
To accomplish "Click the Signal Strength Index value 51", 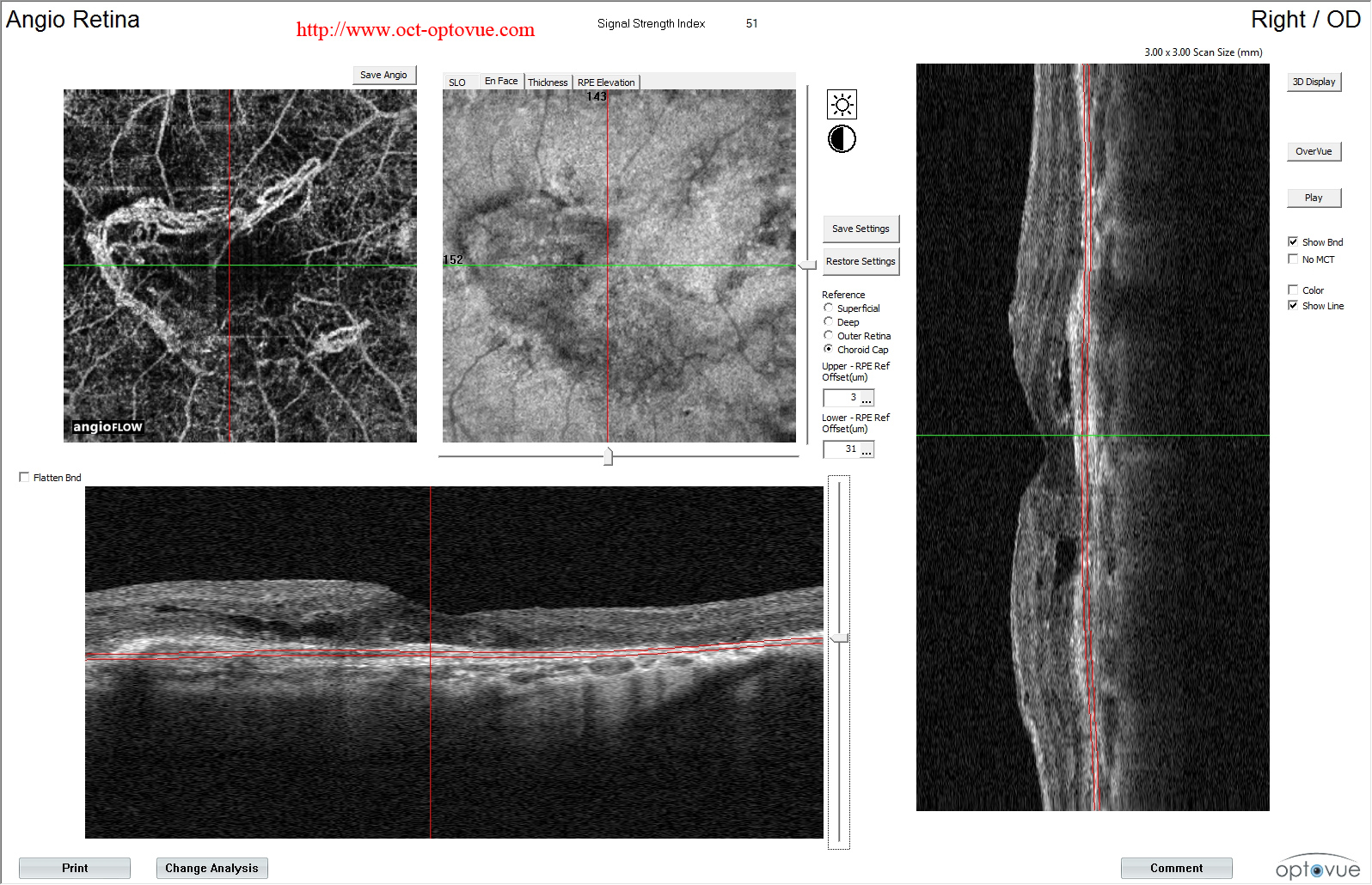I will tap(752, 23).
